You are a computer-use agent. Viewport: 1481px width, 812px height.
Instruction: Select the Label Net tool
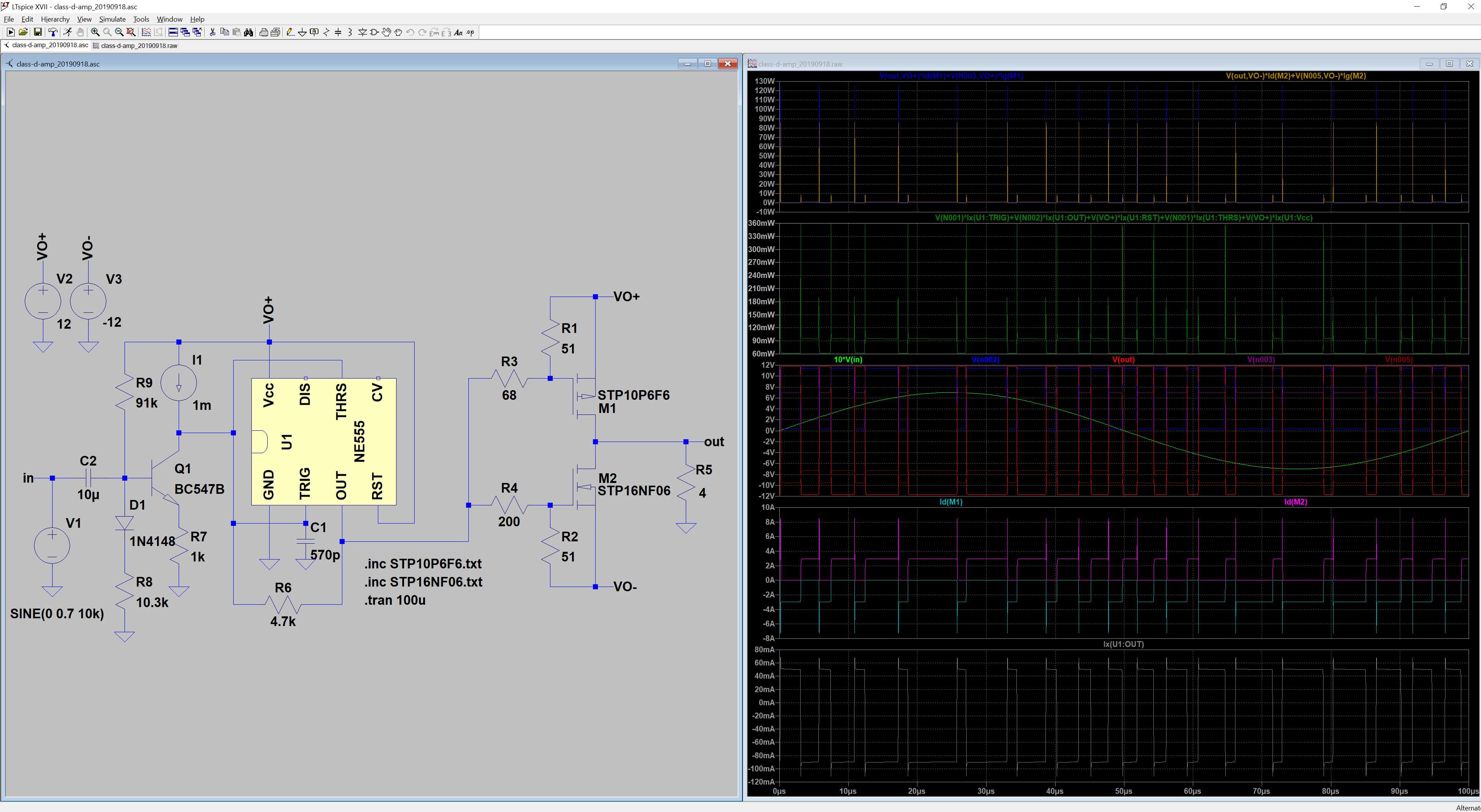click(314, 32)
